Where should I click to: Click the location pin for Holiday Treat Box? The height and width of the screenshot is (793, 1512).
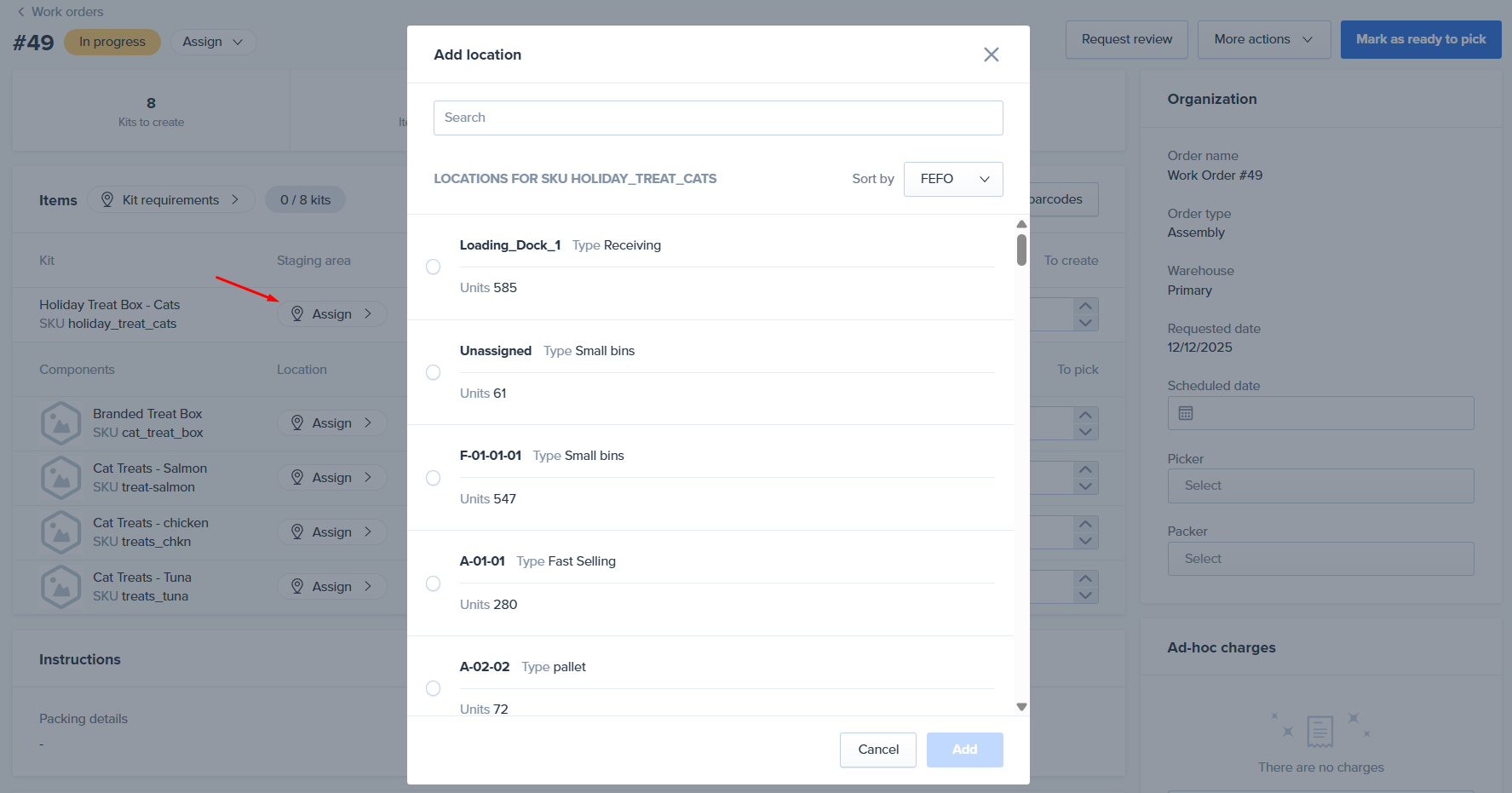point(297,313)
